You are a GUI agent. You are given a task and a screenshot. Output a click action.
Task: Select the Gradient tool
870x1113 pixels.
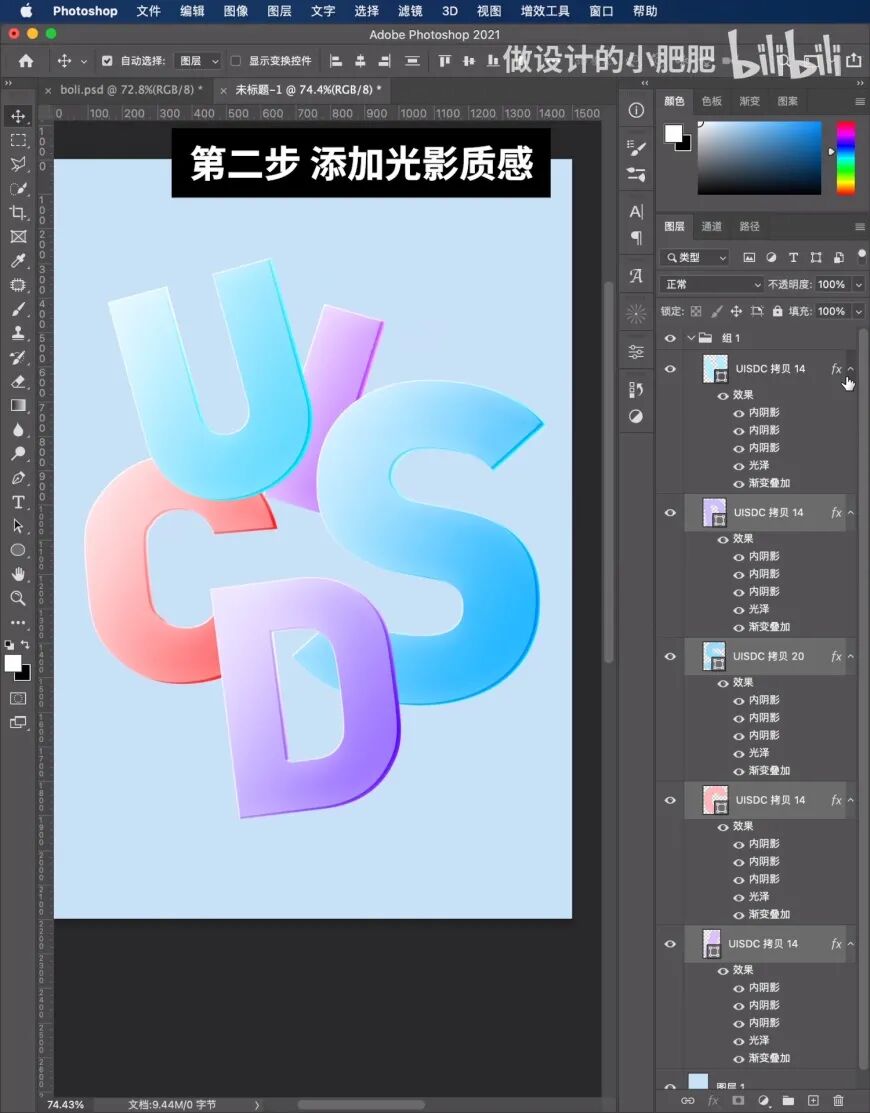coord(18,405)
